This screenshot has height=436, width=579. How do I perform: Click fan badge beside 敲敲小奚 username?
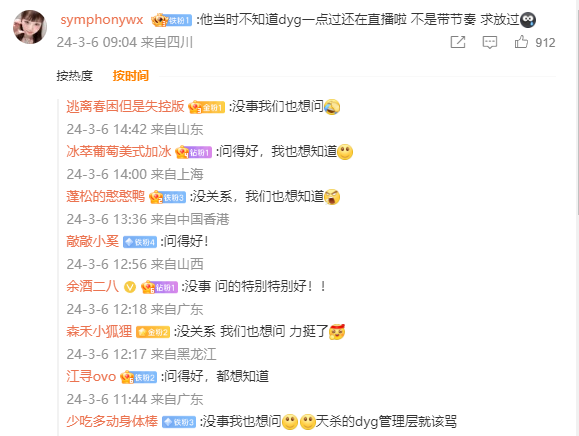(140, 242)
